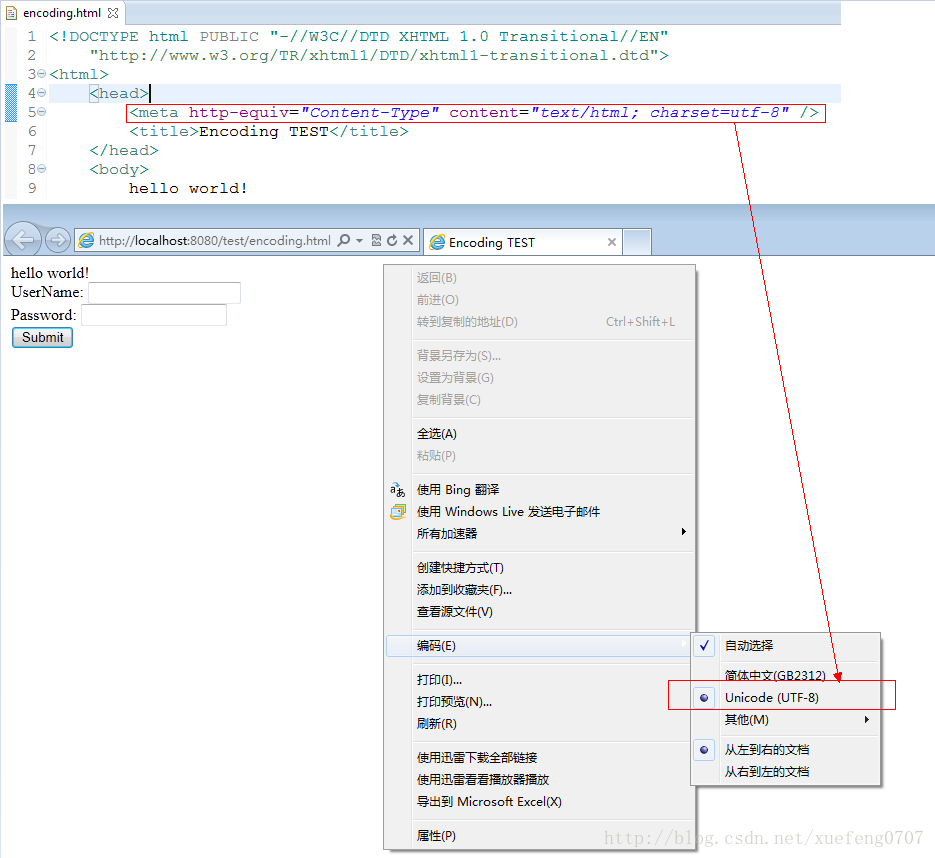Choose 使用迅雷下载全部链接
The width and height of the screenshot is (935, 858).
tap(540, 758)
